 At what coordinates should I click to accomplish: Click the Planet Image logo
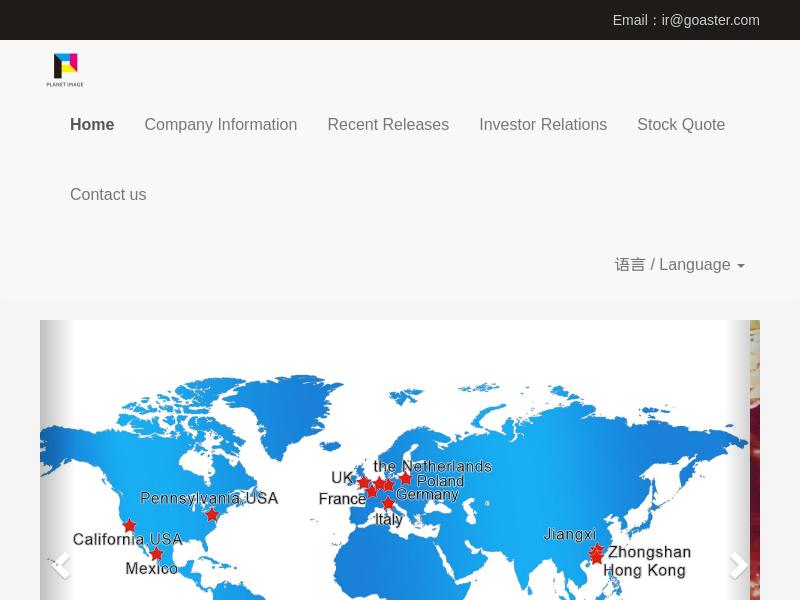tap(64, 70)
